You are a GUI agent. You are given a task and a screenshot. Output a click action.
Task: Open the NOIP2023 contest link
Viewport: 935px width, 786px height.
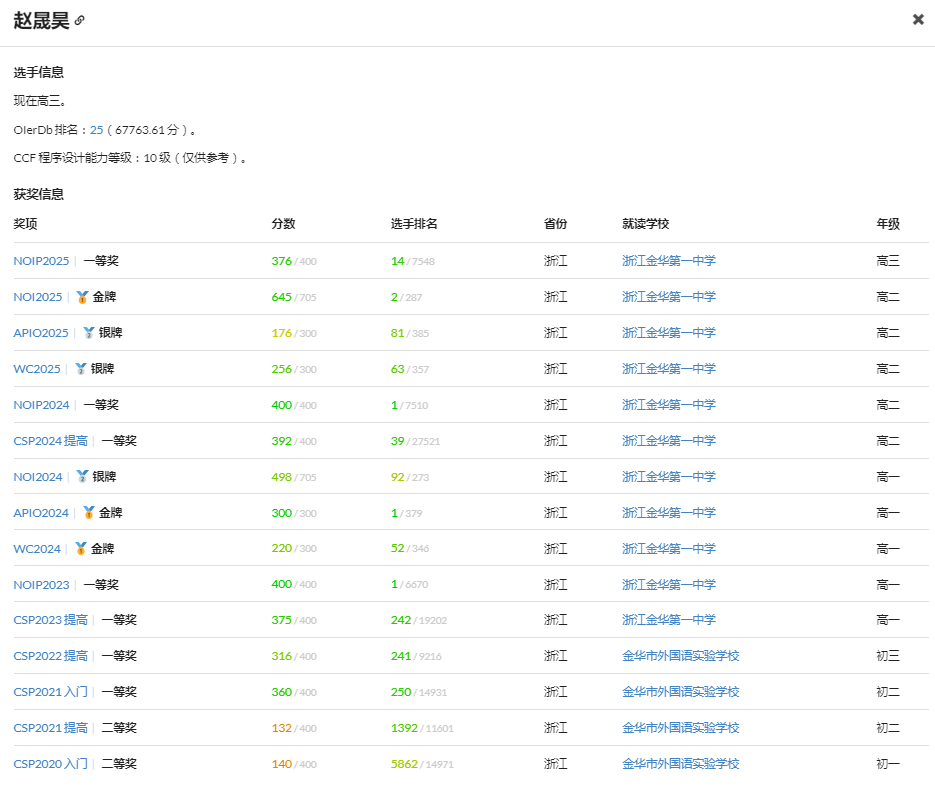41,585
